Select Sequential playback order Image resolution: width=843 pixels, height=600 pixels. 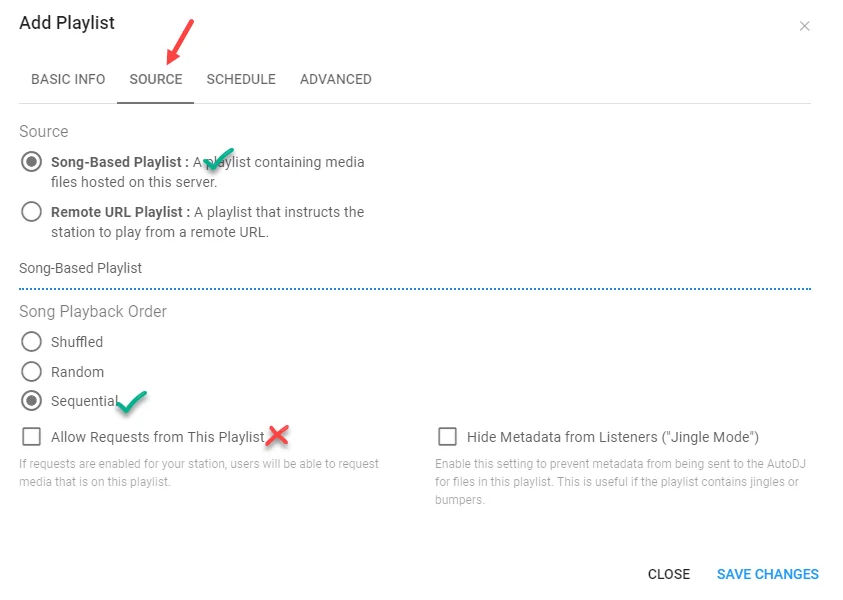(32, 402)
